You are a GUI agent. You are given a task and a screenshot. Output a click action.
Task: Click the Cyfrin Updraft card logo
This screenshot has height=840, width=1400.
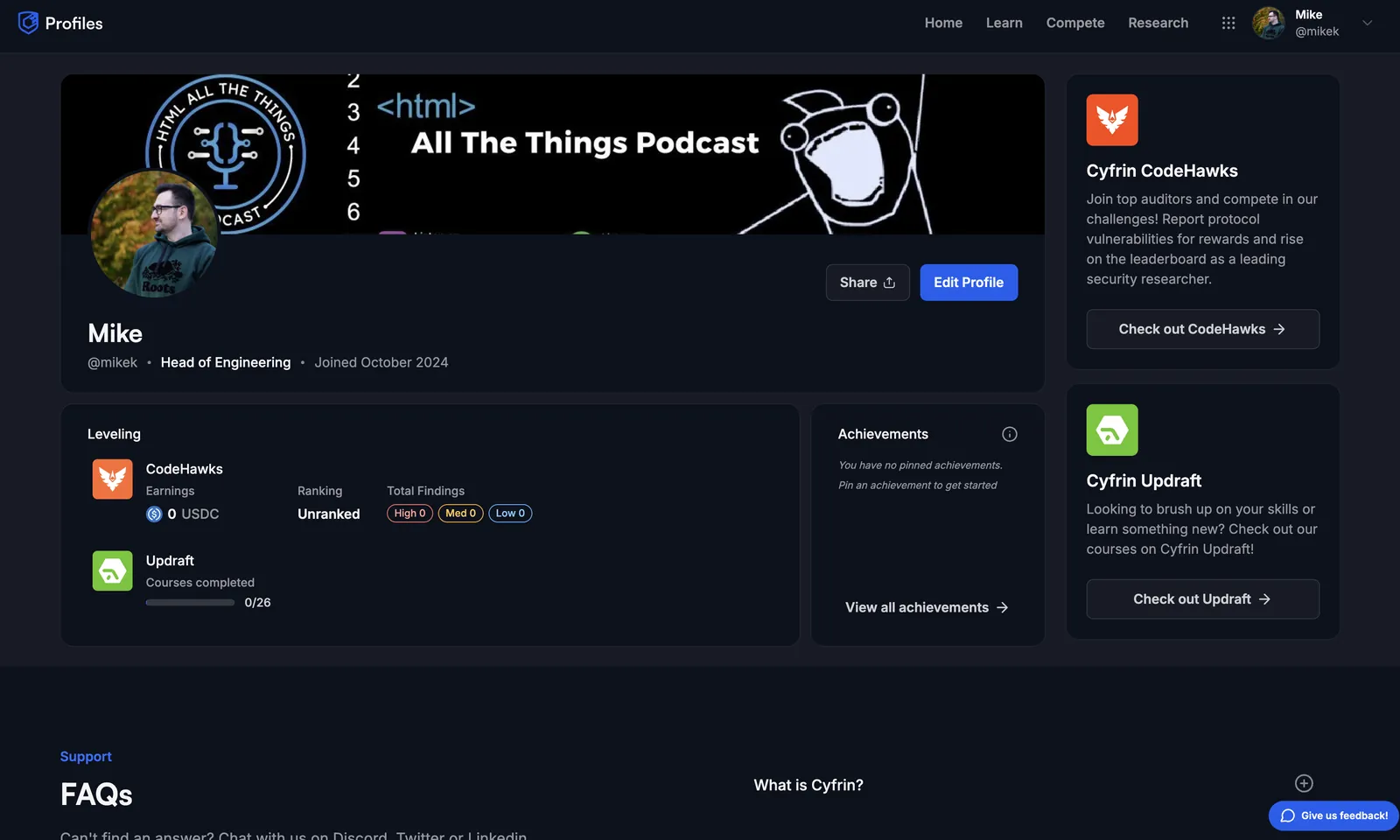[x=1112, y=430]
